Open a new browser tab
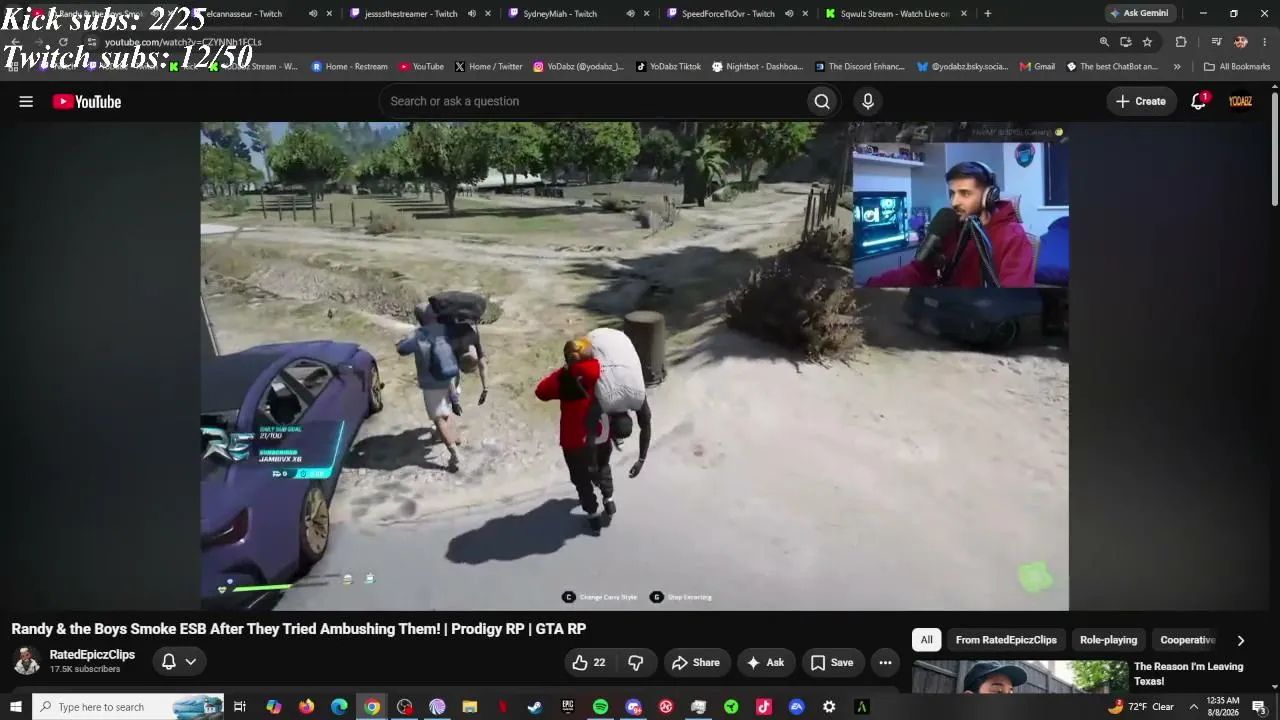Viewport: 1280px width, 720px height. click(x=988, y=14)
